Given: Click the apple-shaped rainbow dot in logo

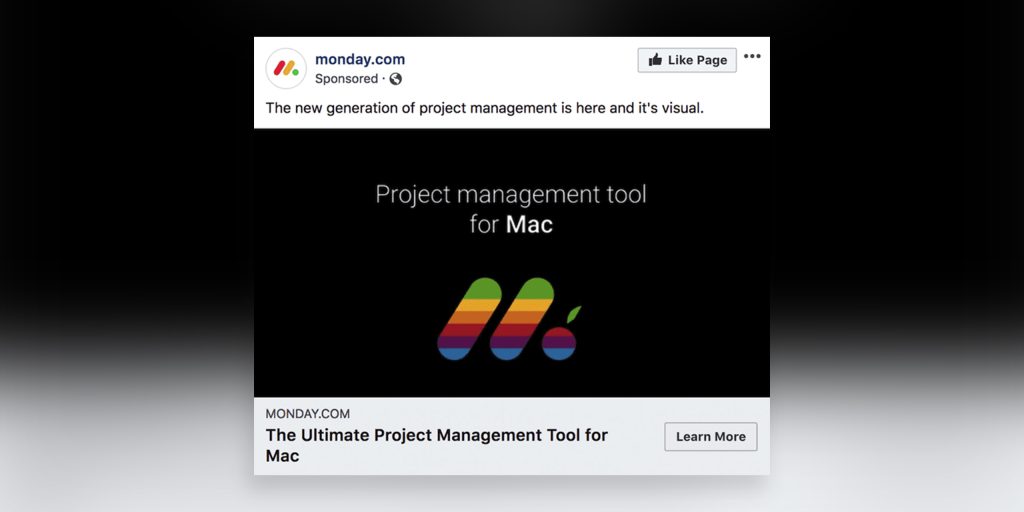Looking at the screenshot, I should tap(559, 344).
